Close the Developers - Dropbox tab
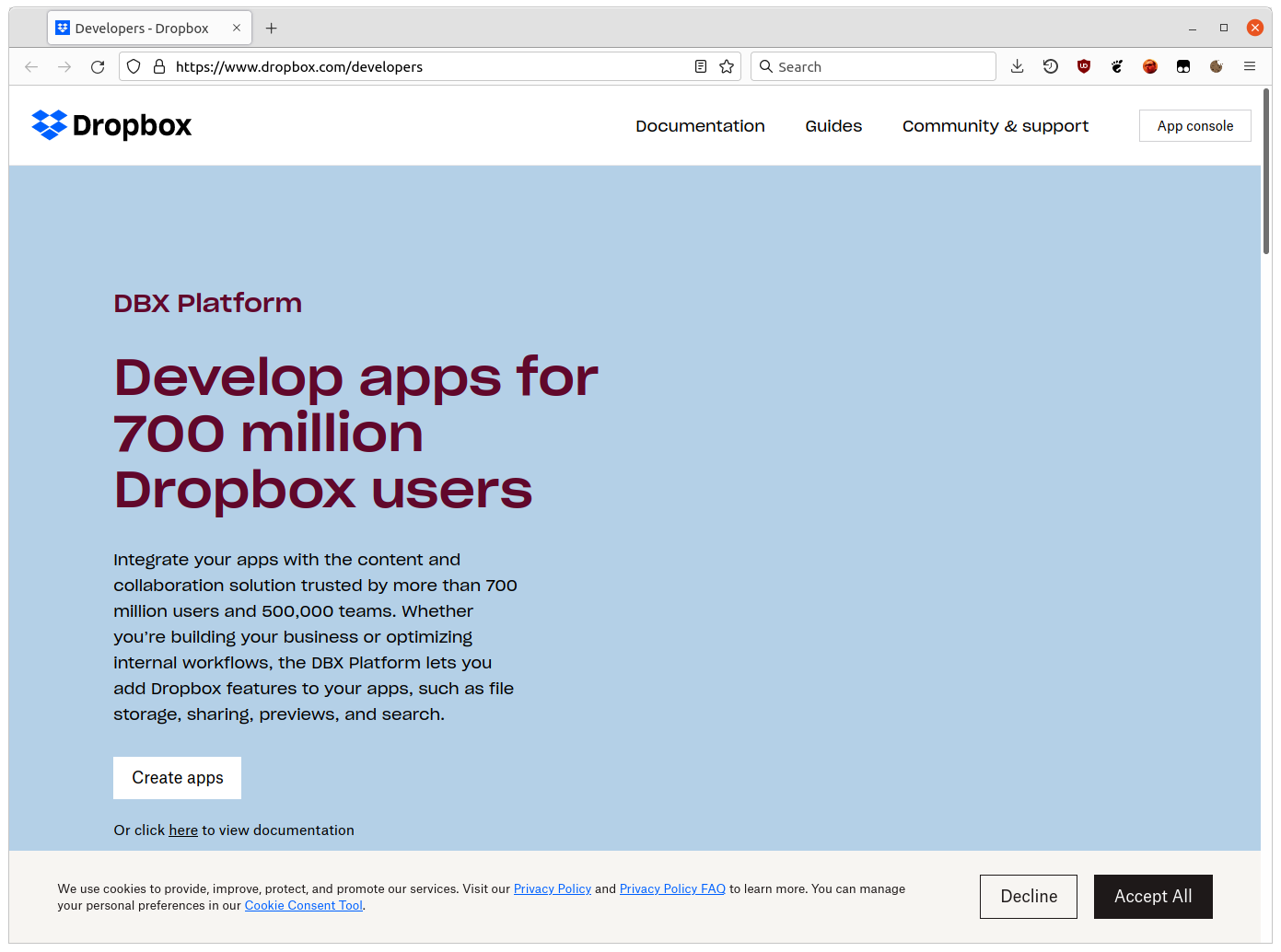1281x952 pixels. pyautogui.click(x=237, y=28)
